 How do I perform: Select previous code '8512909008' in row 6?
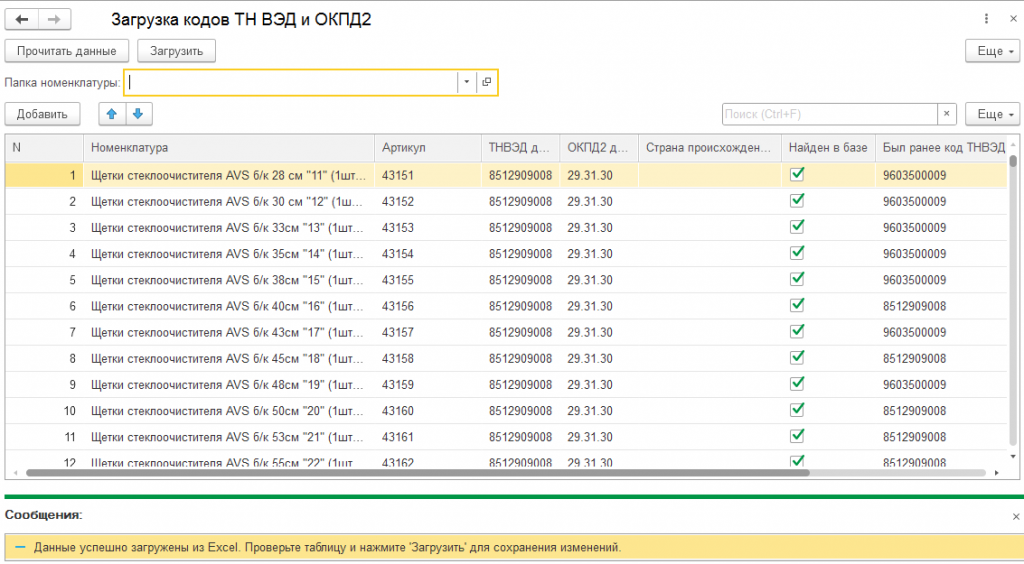click(941, 306)
